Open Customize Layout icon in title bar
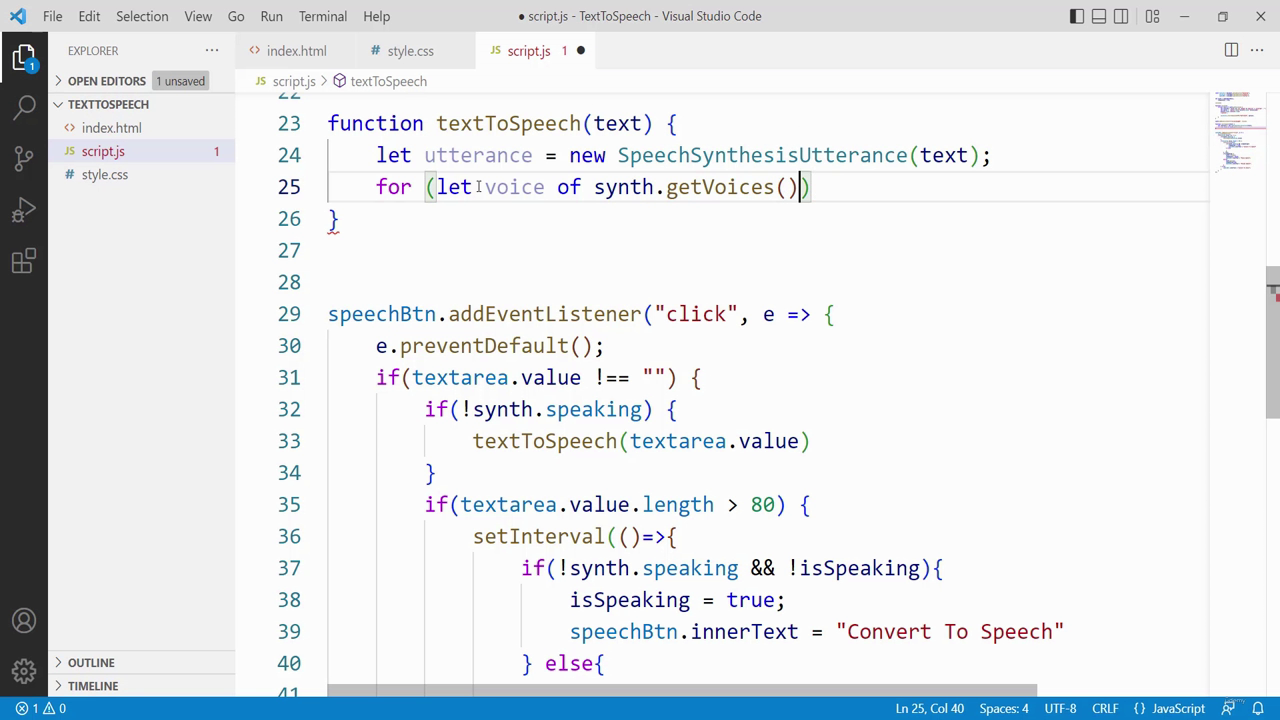The width and height of the screenshot is (1280, 720). click(1152, 16)
